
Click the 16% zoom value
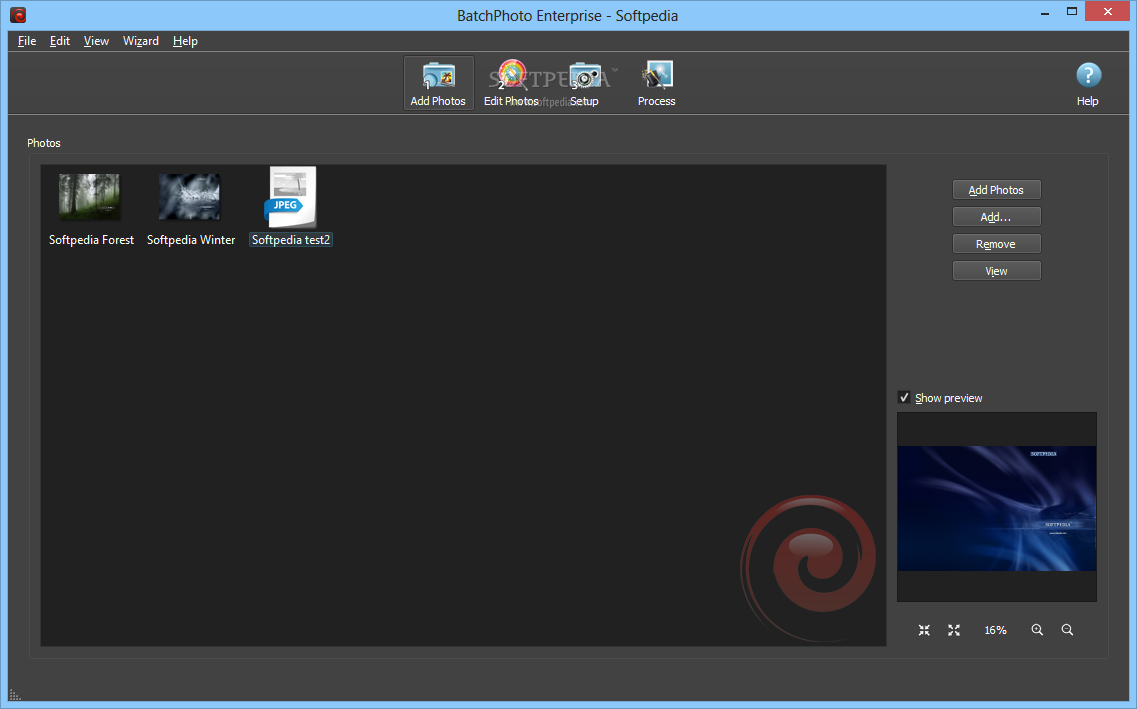[995, 630]
